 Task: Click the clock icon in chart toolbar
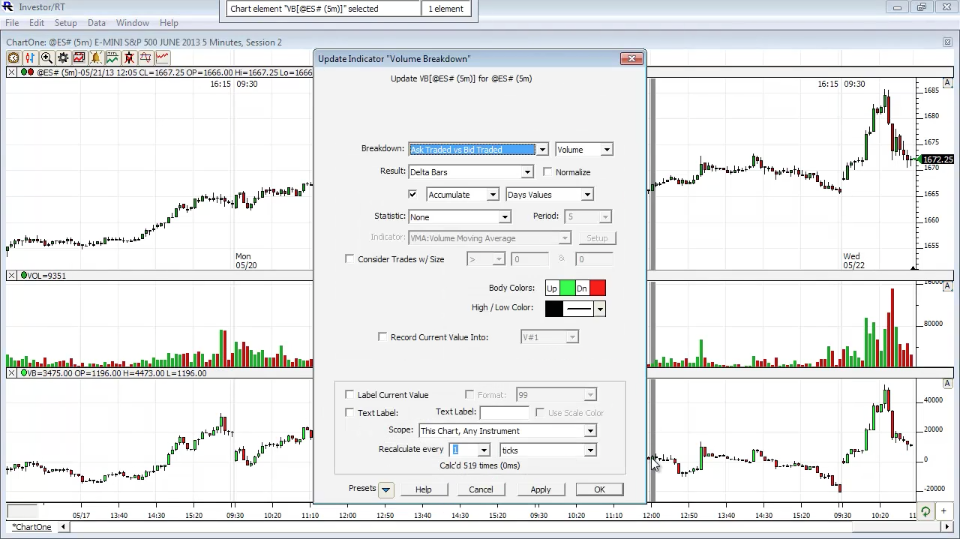click(x=14, y=58)
